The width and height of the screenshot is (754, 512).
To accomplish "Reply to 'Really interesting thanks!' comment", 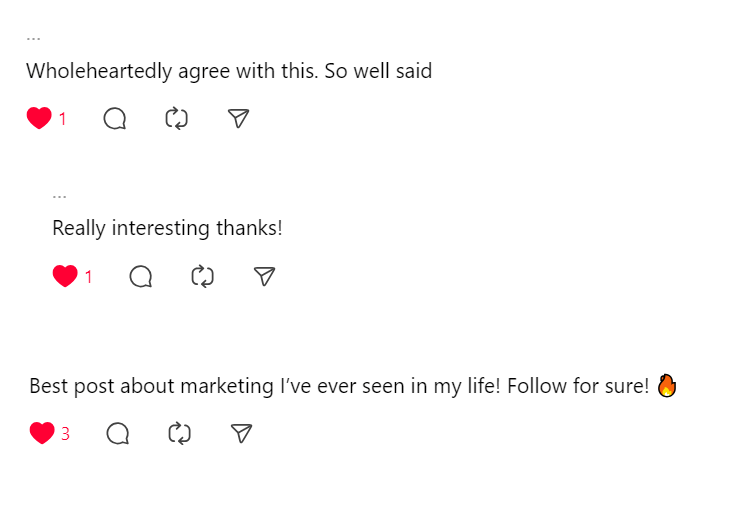I will (x=141, y=276).
